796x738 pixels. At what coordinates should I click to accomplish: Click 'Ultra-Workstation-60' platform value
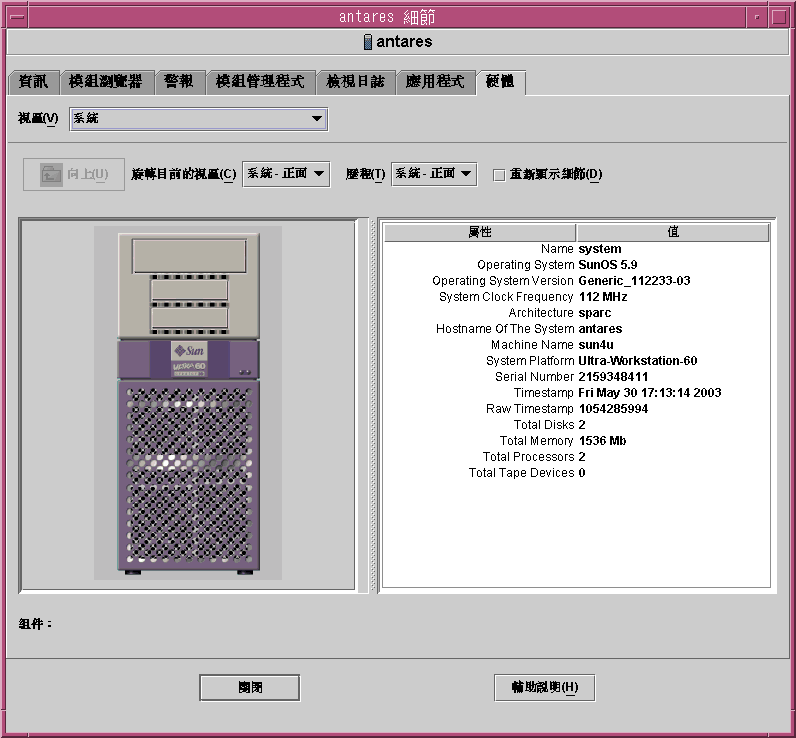pos(638,360)
